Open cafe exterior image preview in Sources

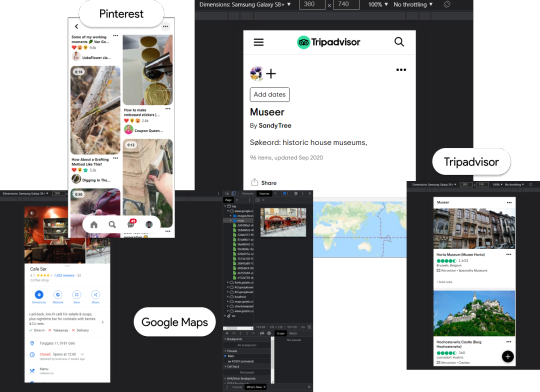[283, 222]
